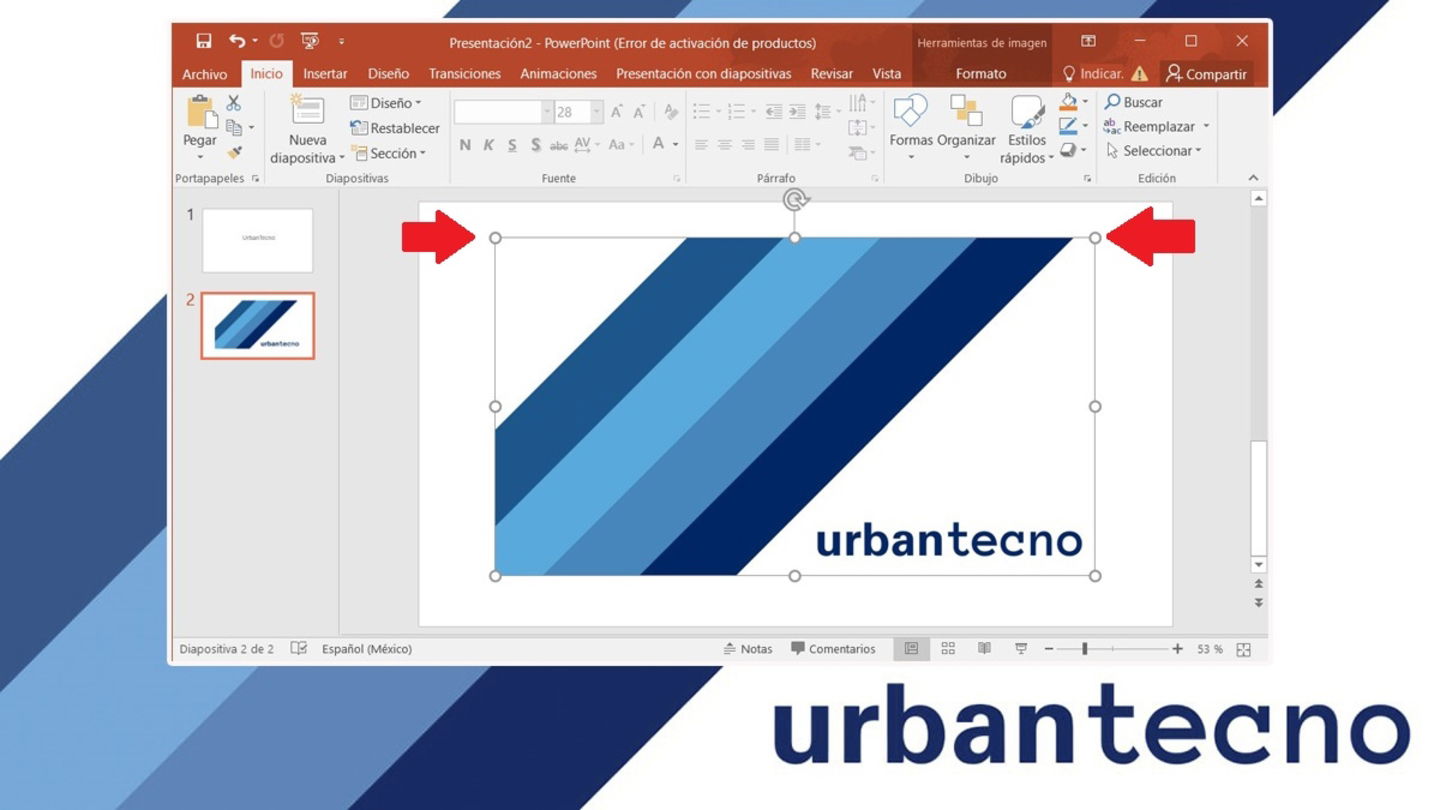Toggle italic K formatting
The height and width of the screenshot is (810, 1440).
point(488,145)
